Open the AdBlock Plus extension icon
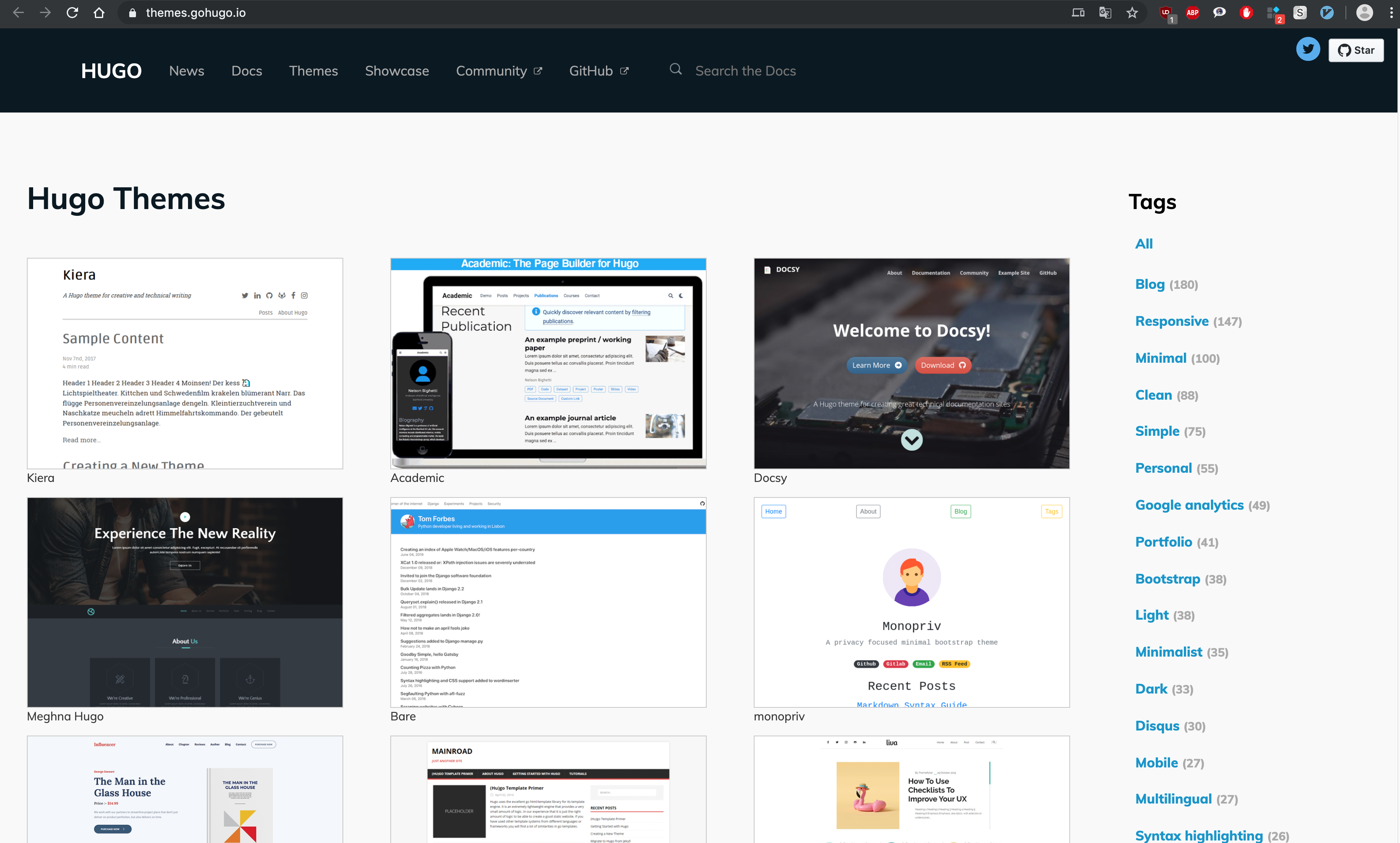Viewport: 1400px width, 843px height. pos(1192,13)
